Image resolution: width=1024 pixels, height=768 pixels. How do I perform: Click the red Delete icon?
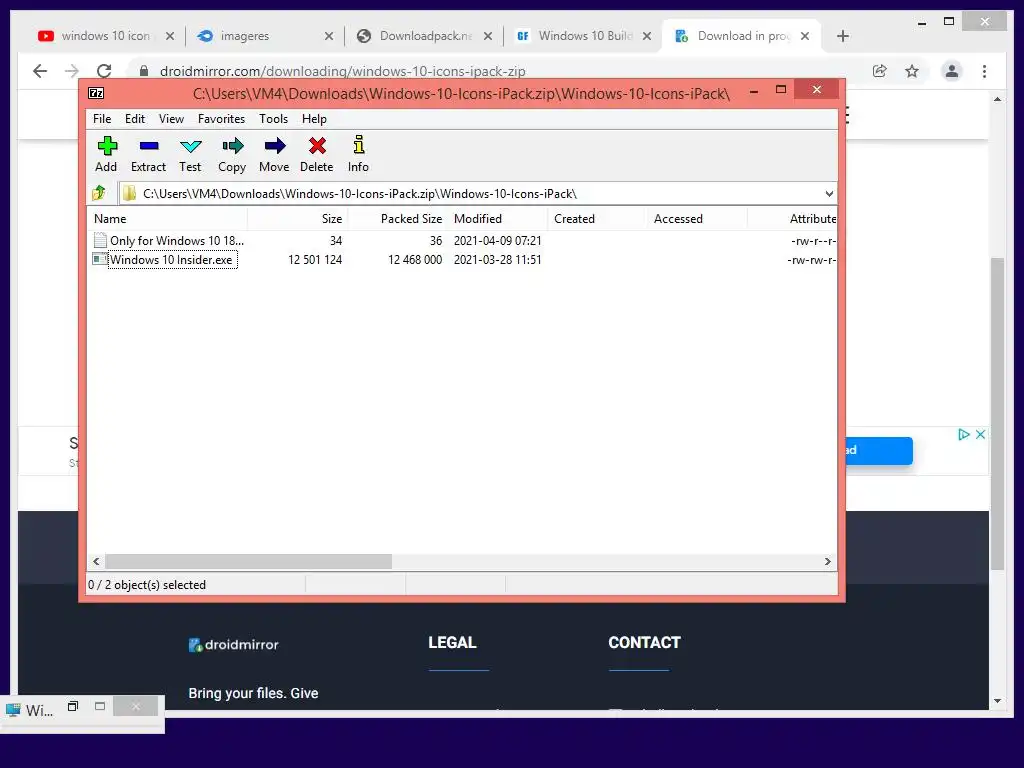tap(317, 146)
